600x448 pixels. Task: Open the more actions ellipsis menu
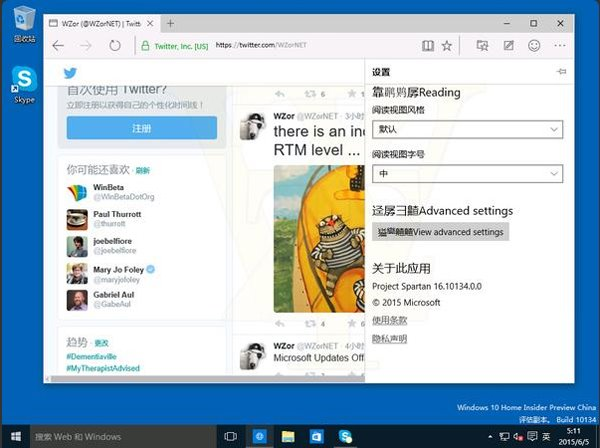560,45
